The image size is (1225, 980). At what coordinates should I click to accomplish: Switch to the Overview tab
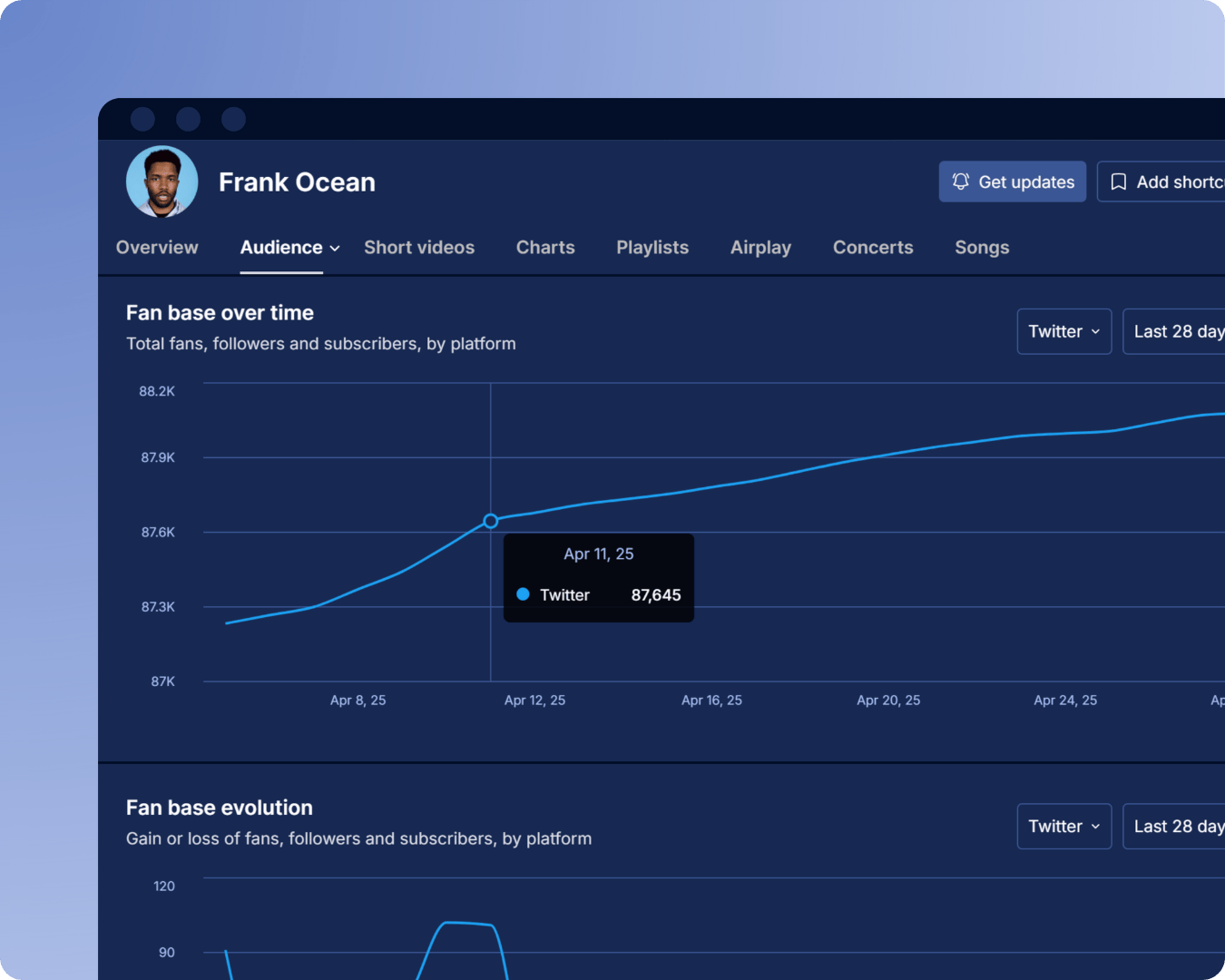pos(157,247)
